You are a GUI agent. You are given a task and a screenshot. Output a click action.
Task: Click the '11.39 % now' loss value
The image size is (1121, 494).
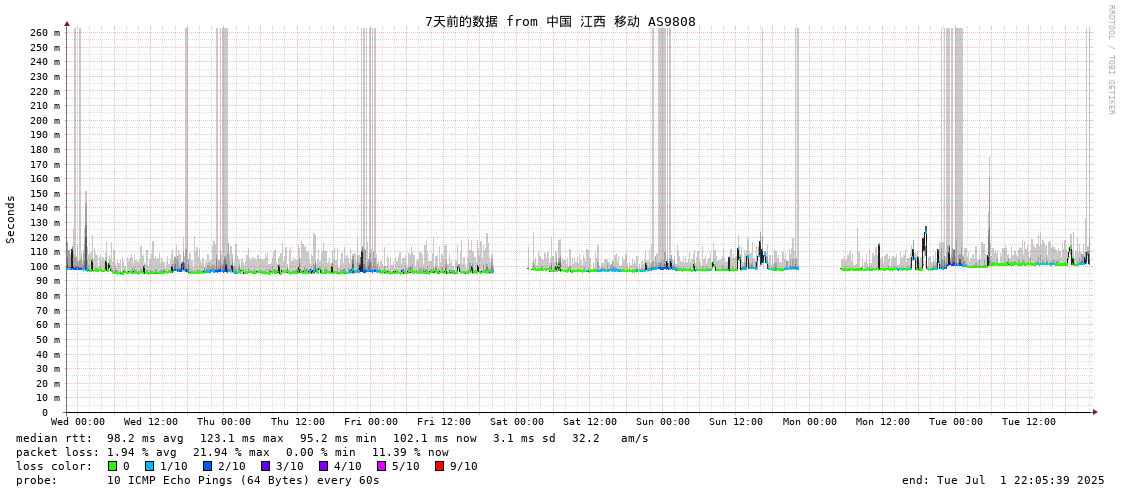[410, 453]
